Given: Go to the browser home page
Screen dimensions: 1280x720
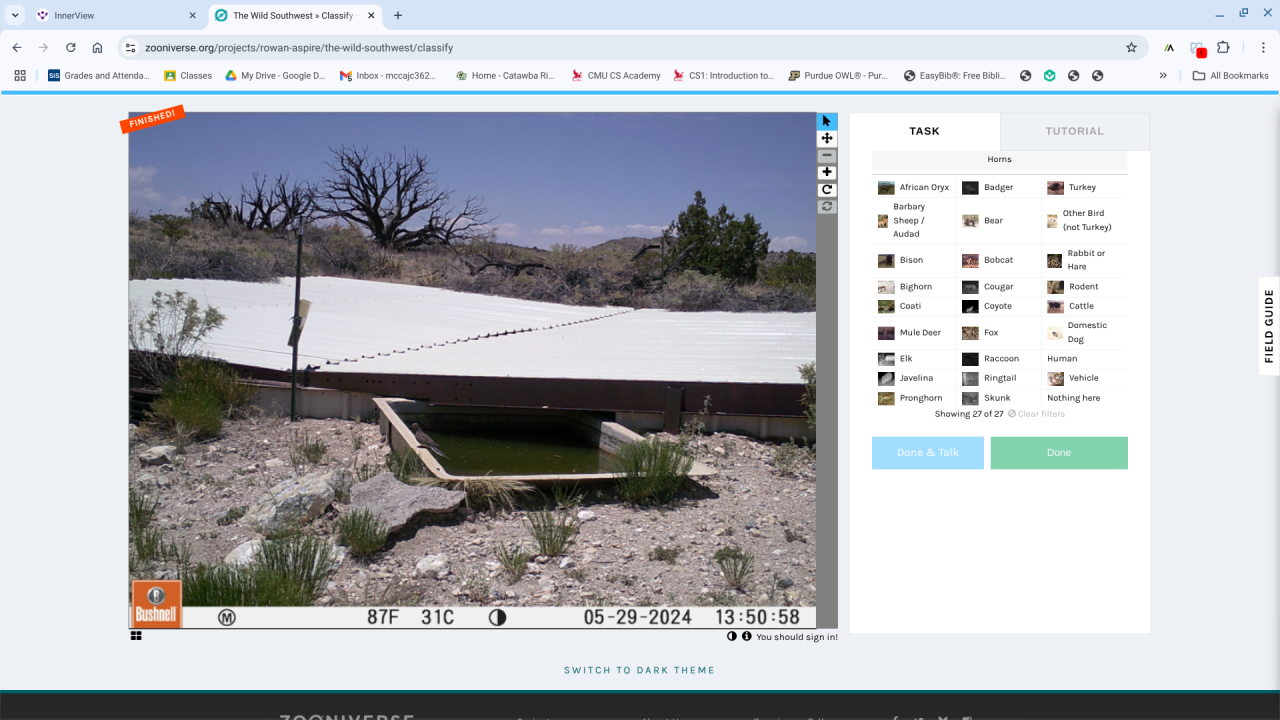Looking at the screenshot, I should click(x=97, y=47).
